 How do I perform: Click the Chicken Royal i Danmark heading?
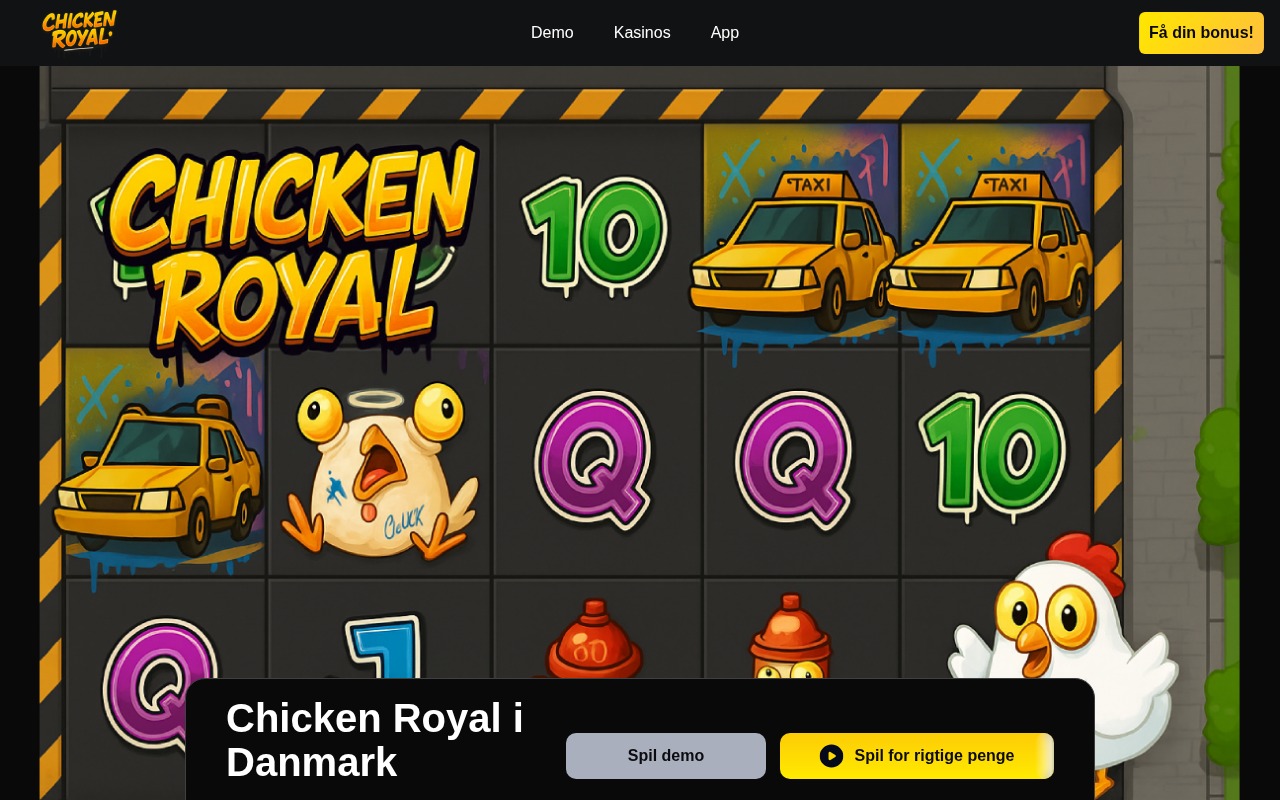(375, 740)
